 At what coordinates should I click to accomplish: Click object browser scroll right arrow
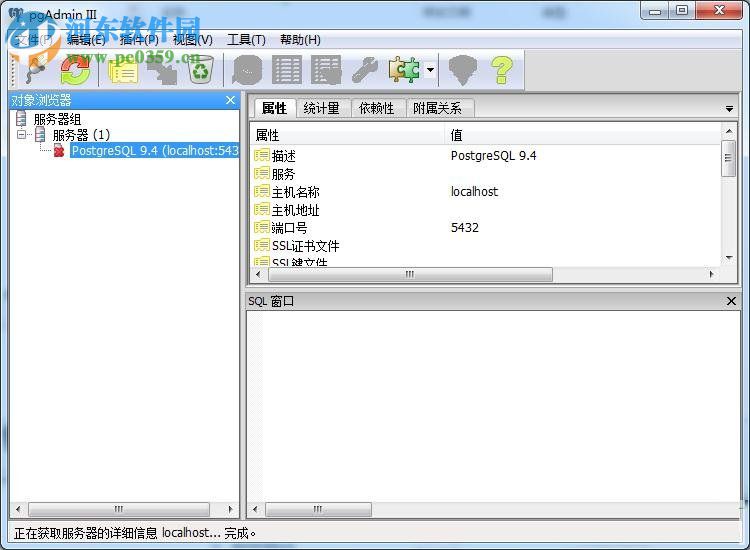pos(231,509)
